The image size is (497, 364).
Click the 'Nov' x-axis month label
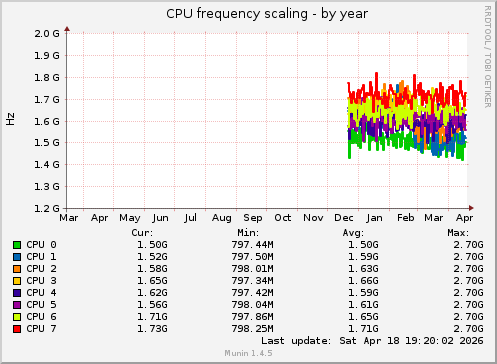[x=313, y=218]
